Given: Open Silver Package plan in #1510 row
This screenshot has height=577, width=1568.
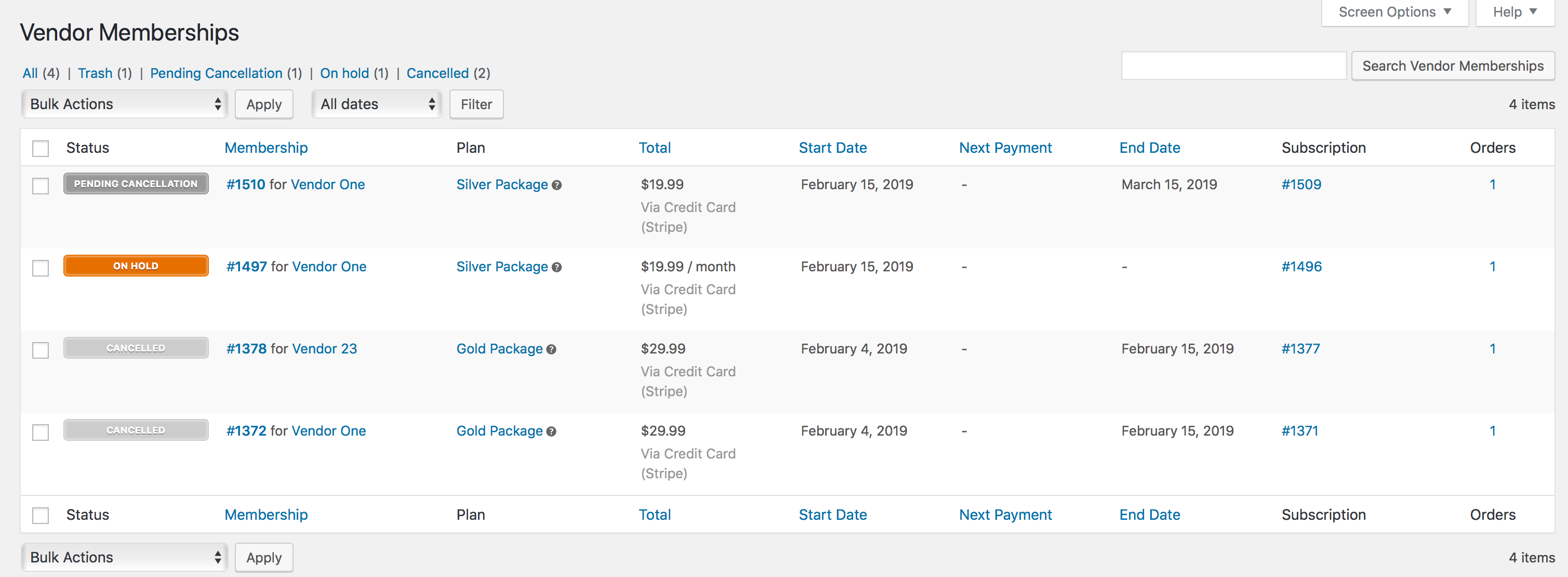Looking at the screenshot, I should 502,185.
